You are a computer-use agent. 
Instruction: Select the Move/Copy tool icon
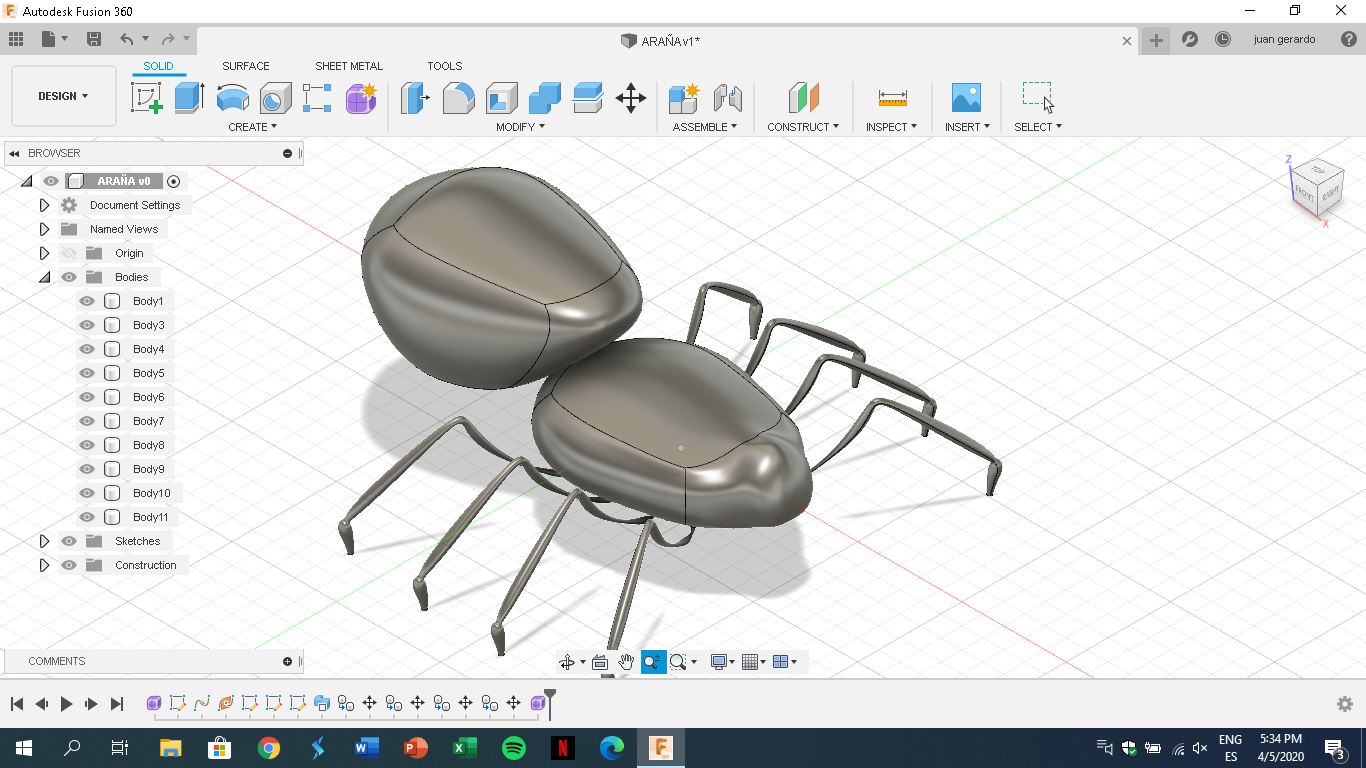631,98
